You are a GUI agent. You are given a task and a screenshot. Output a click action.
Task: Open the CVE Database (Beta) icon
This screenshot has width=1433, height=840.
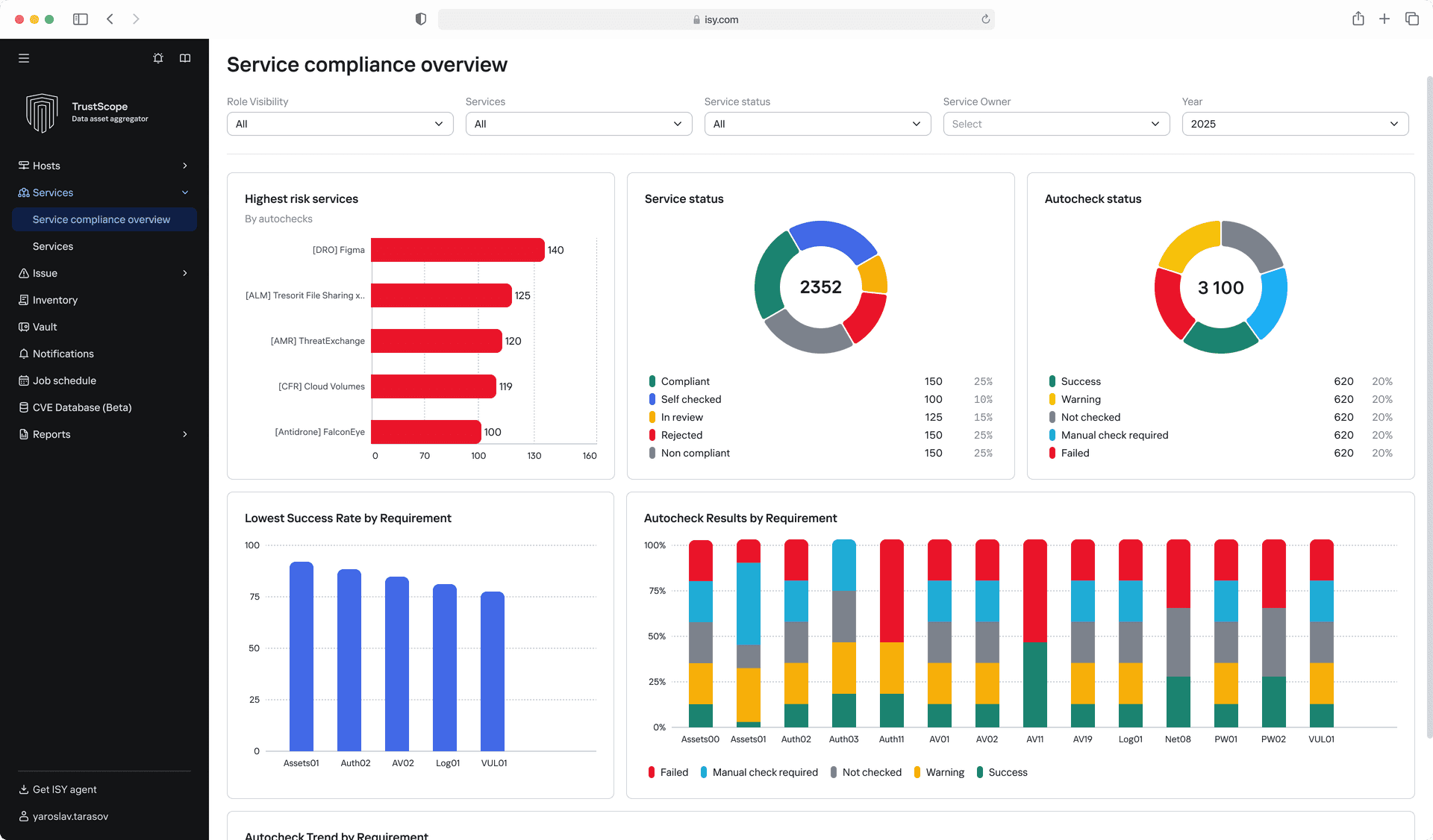point(23,407)
